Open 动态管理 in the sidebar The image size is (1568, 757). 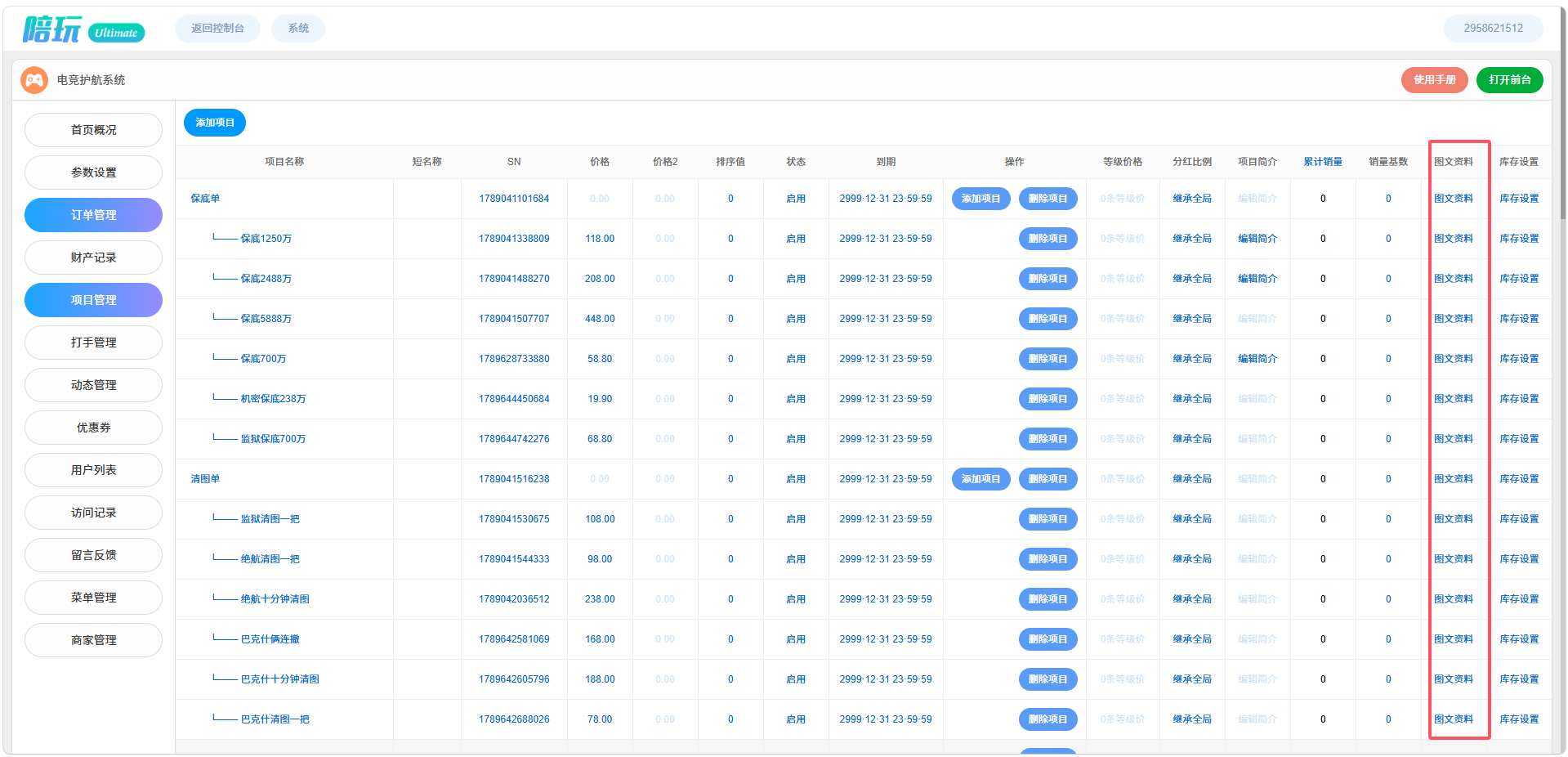93,385
